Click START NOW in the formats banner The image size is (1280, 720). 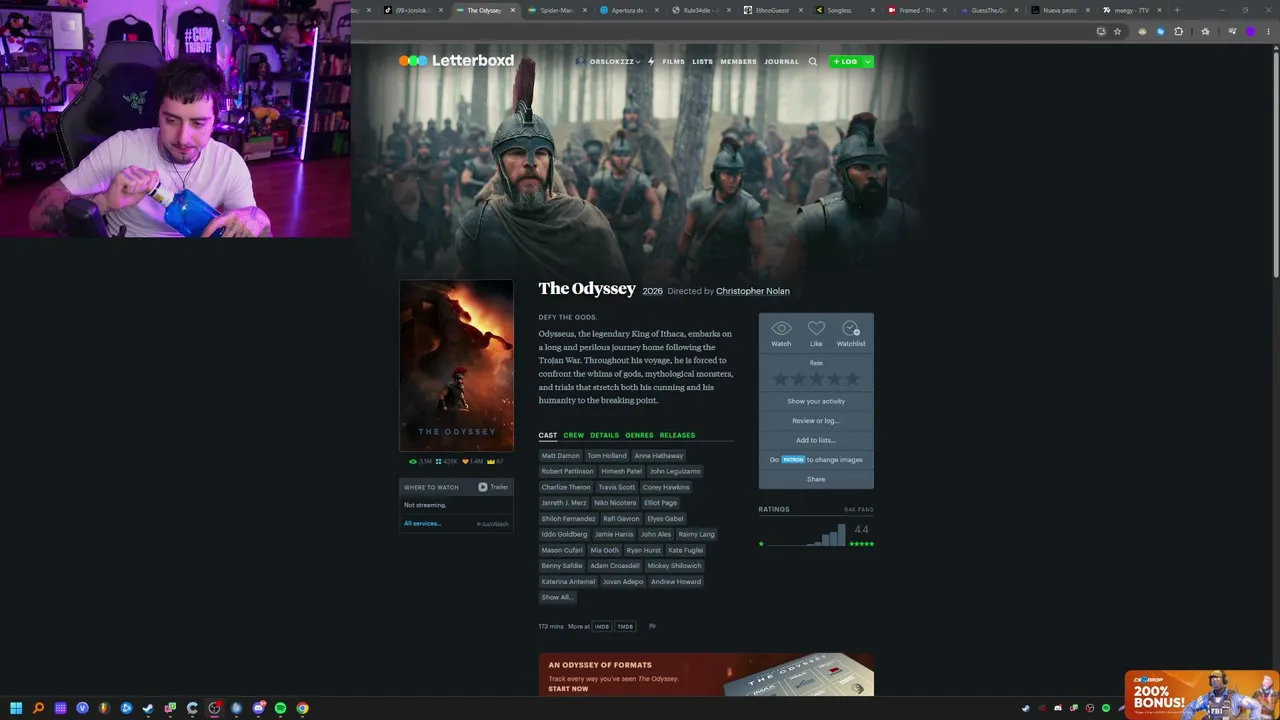point(568,689)
